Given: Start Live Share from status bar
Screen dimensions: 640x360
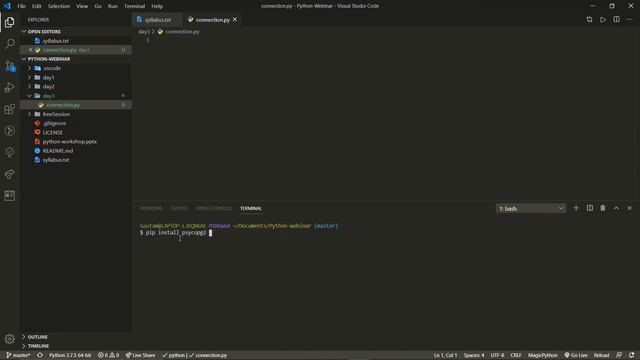Looking at the screenshot, I should tap(140, 355).
